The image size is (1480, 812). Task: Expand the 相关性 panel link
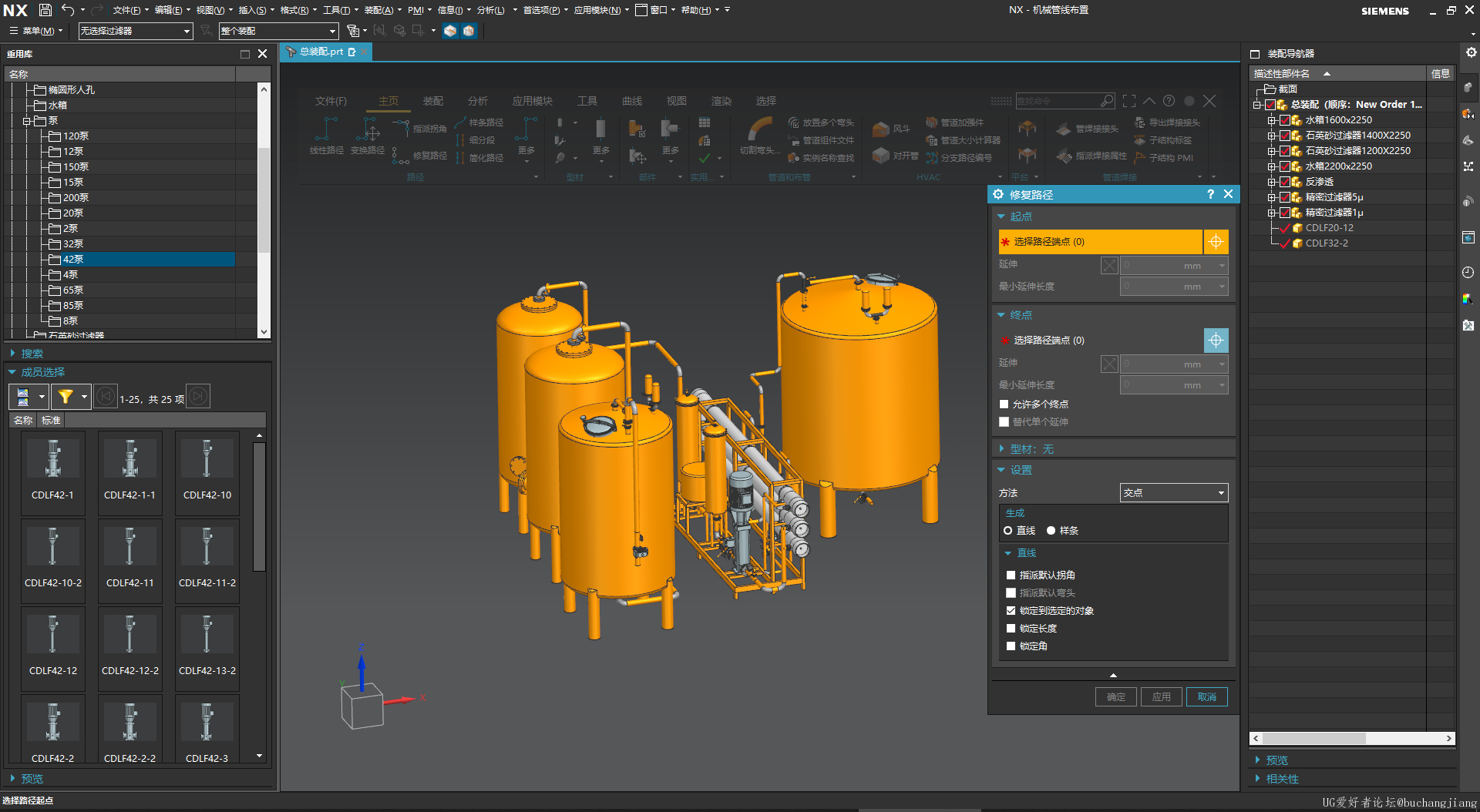coord(1282,779)
